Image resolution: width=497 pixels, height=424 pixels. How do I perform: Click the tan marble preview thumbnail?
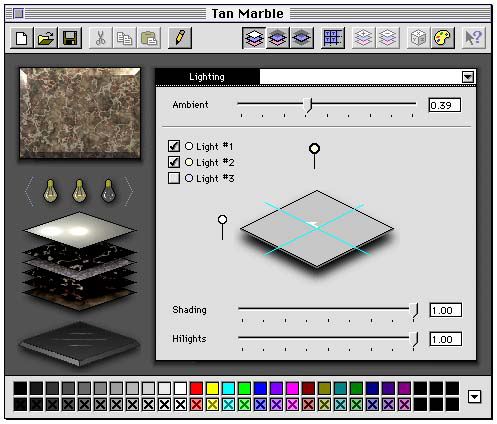click(x=80, y=113)
